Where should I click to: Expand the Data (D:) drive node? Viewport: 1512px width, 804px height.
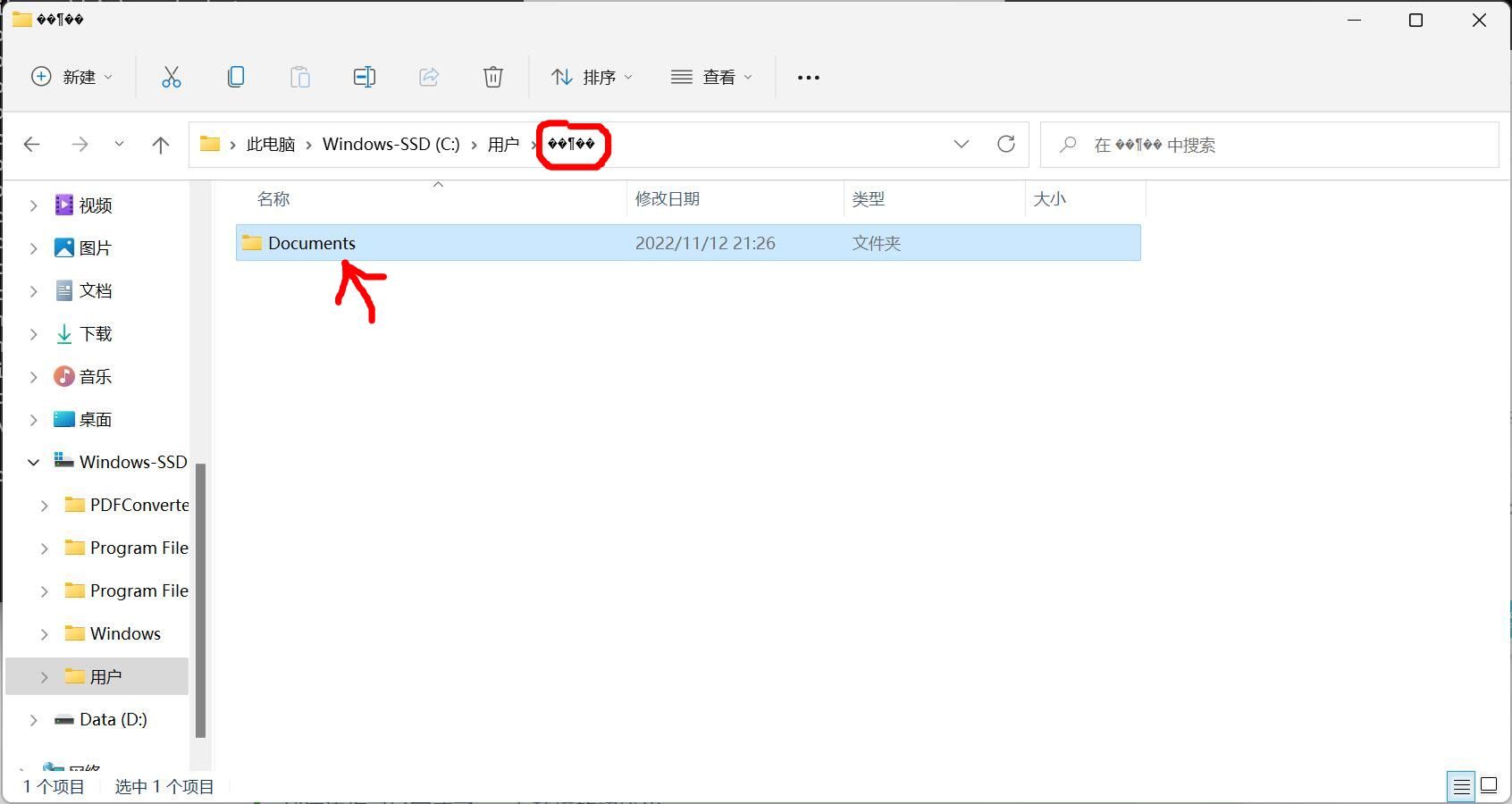34,720
